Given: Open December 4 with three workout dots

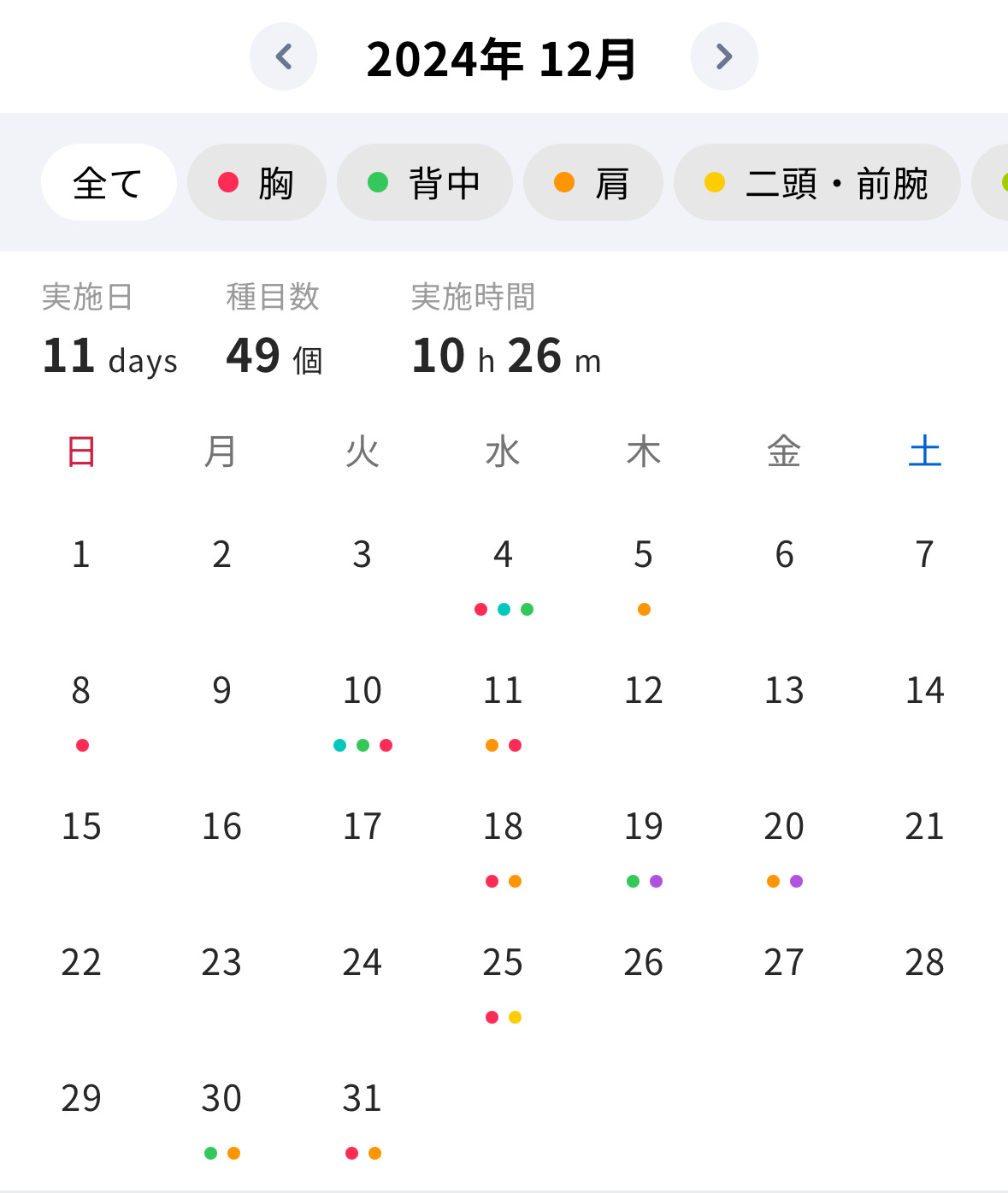Looking at the screenshot, I should (x=504, y=573).
